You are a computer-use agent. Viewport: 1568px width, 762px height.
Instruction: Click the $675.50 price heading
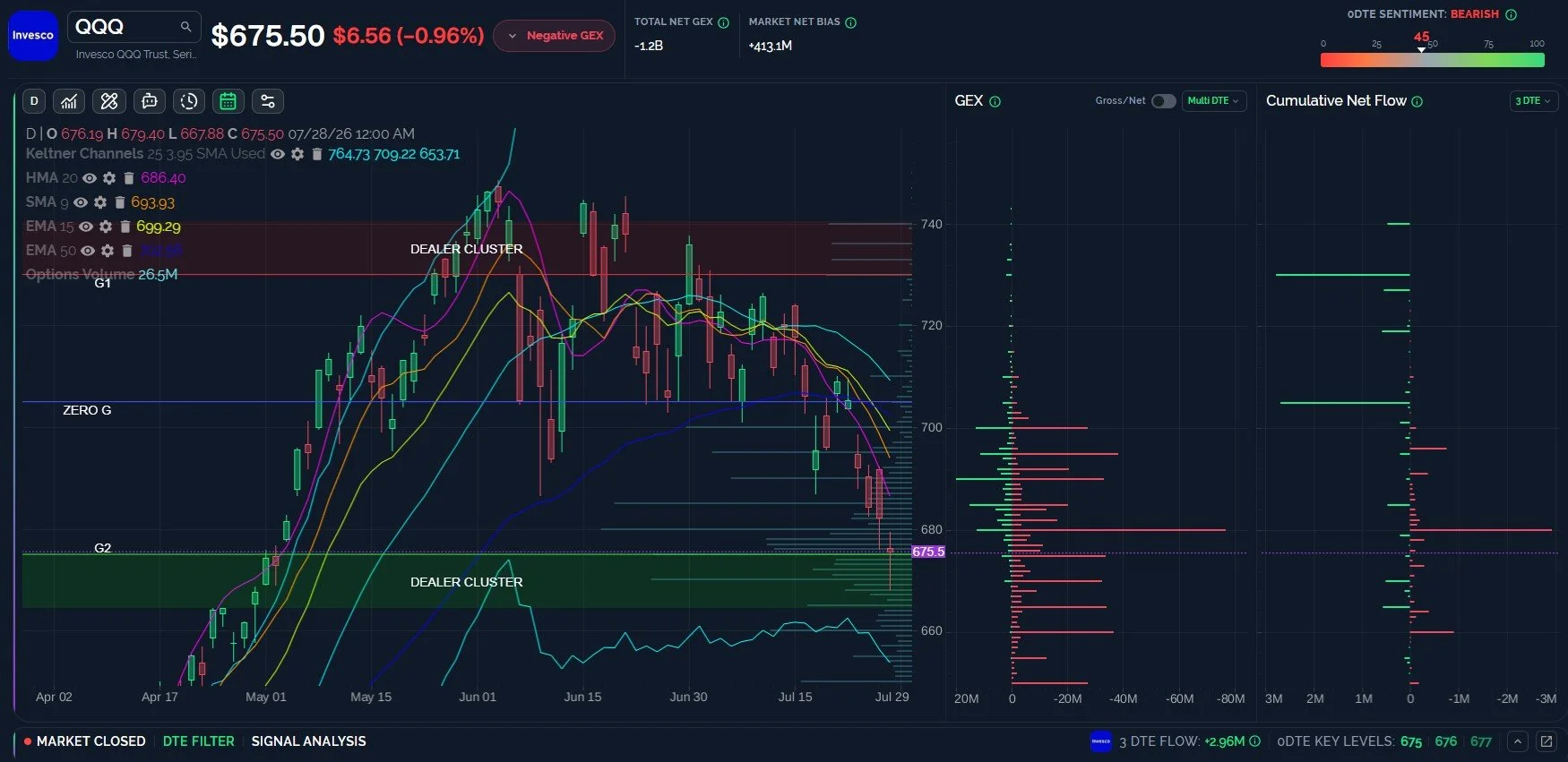point(267,36)
